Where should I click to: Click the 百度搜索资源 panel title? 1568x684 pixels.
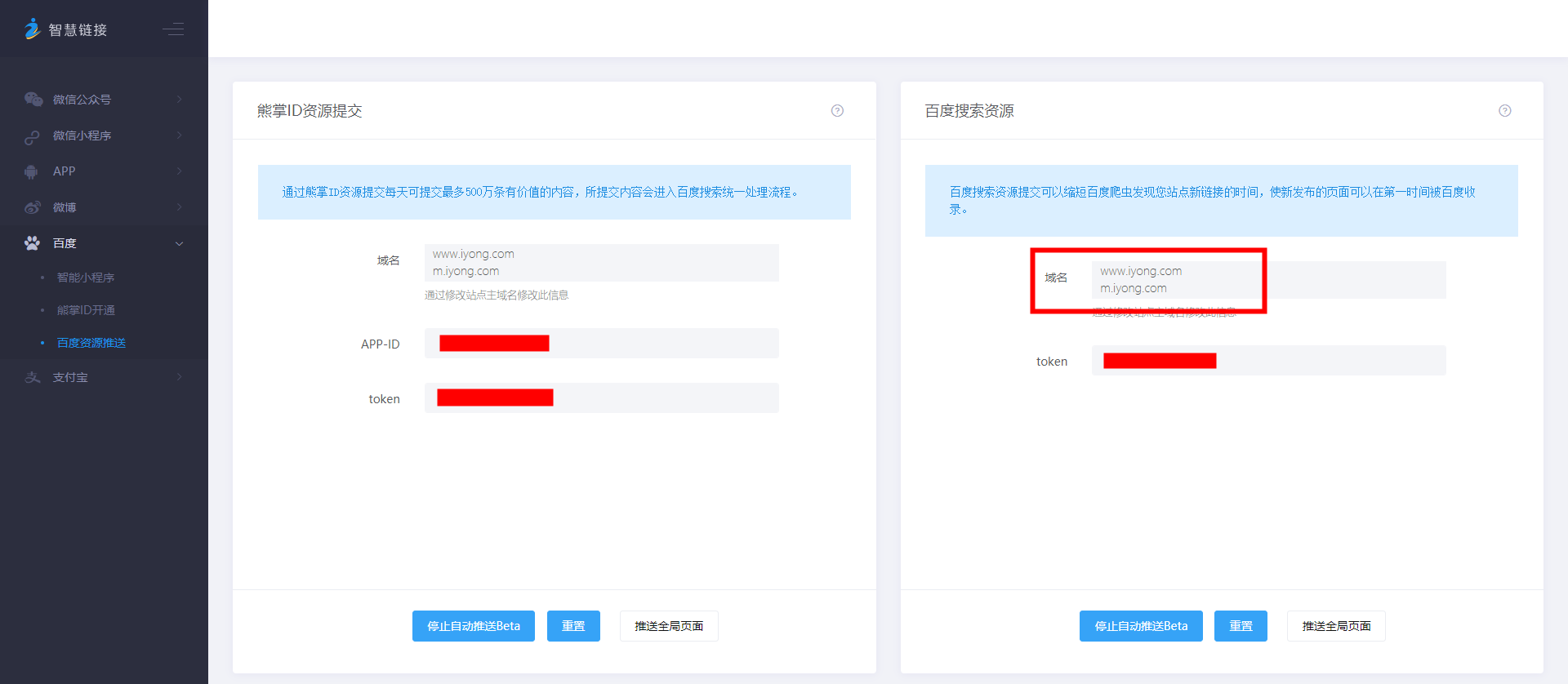[x=969, y=111]
